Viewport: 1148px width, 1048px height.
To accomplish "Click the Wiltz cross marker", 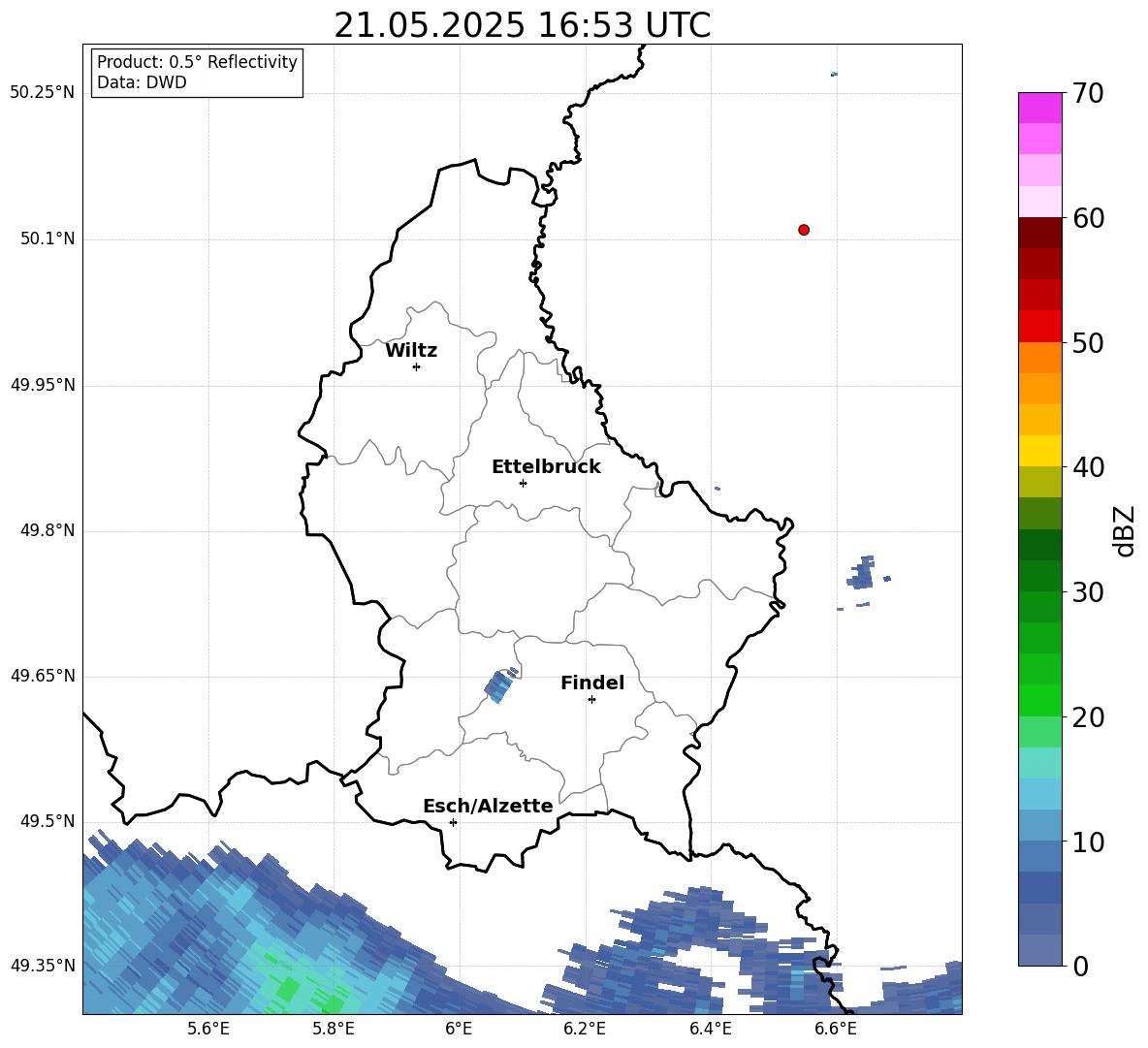I will pyautogui.click(x=416, y=366).
